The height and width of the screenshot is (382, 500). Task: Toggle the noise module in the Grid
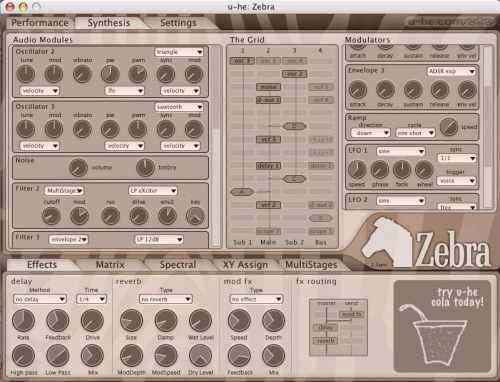tap(268, 87)
